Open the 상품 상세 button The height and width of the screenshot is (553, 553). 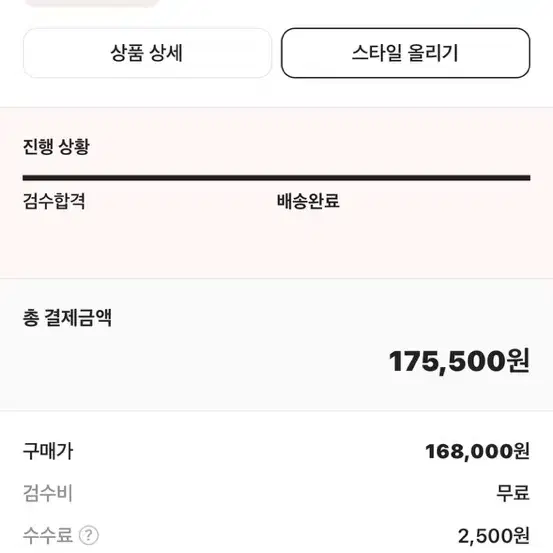pyautogui.click(x=147, y=53)
